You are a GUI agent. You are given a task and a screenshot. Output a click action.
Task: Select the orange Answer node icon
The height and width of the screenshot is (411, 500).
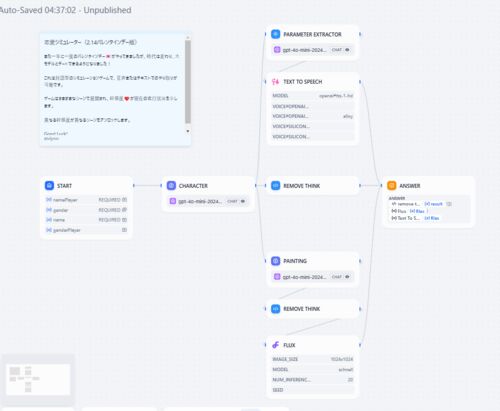pos(392,186)
